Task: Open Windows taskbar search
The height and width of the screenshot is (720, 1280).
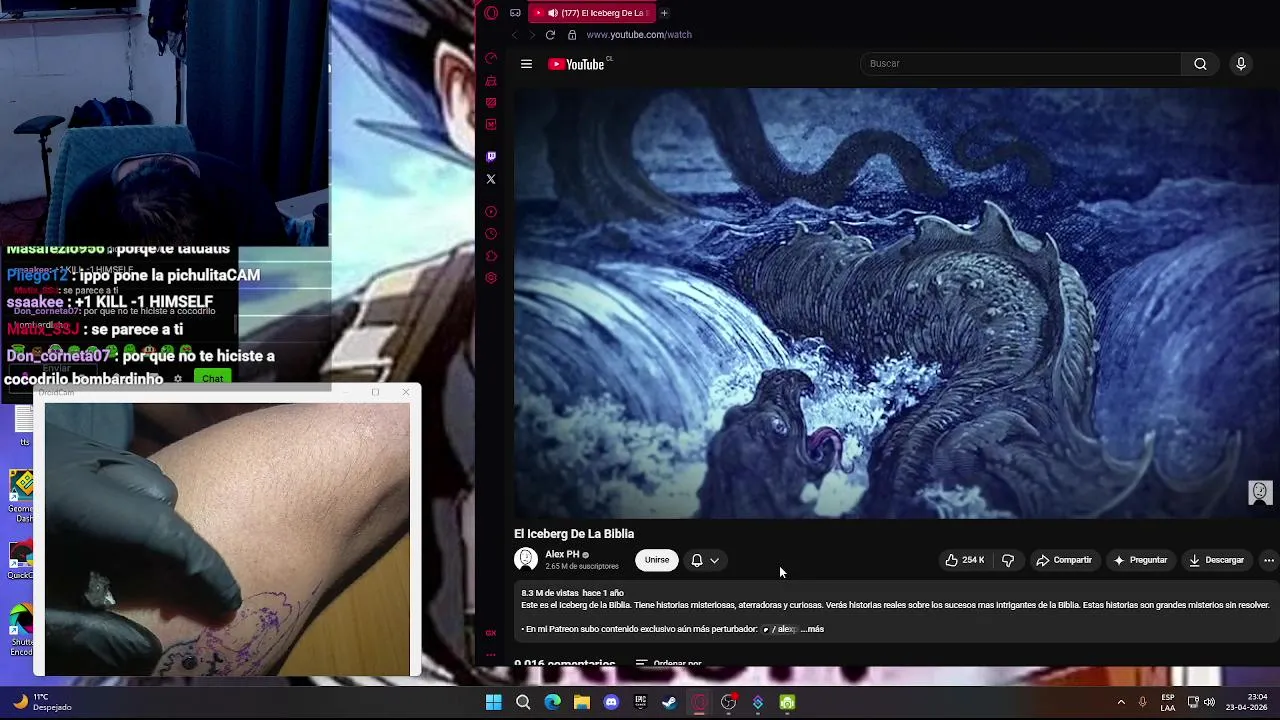Action: pos(523,703)
